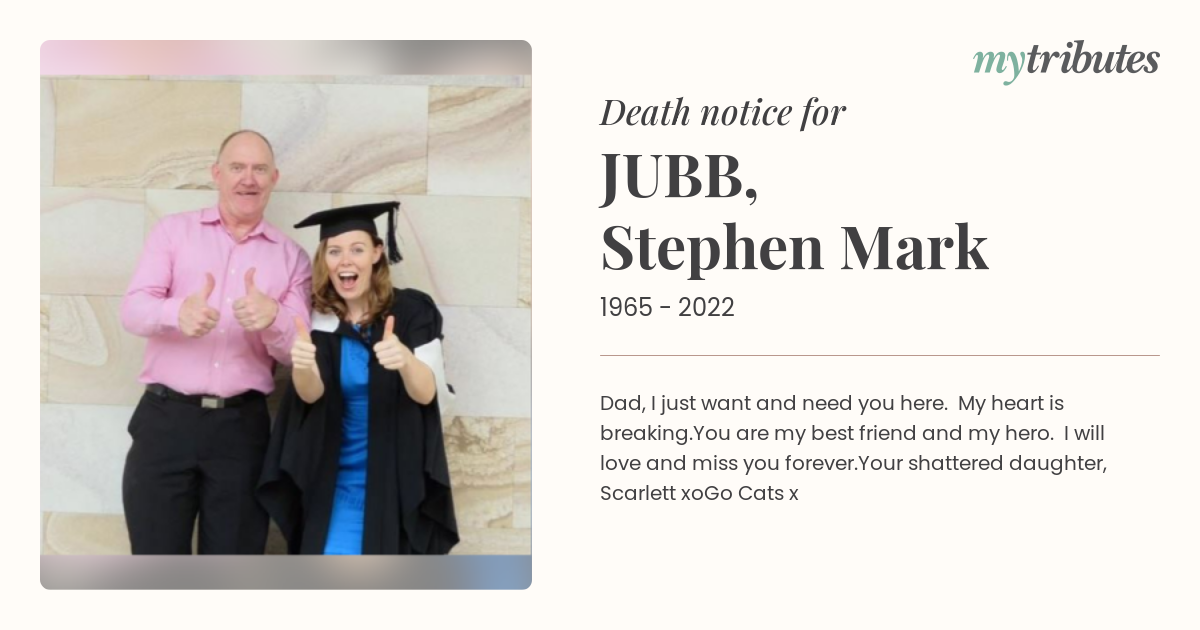Click the green "my" part of logo
The width and height of the screenshot is (1200, 630).
(998, 65)
